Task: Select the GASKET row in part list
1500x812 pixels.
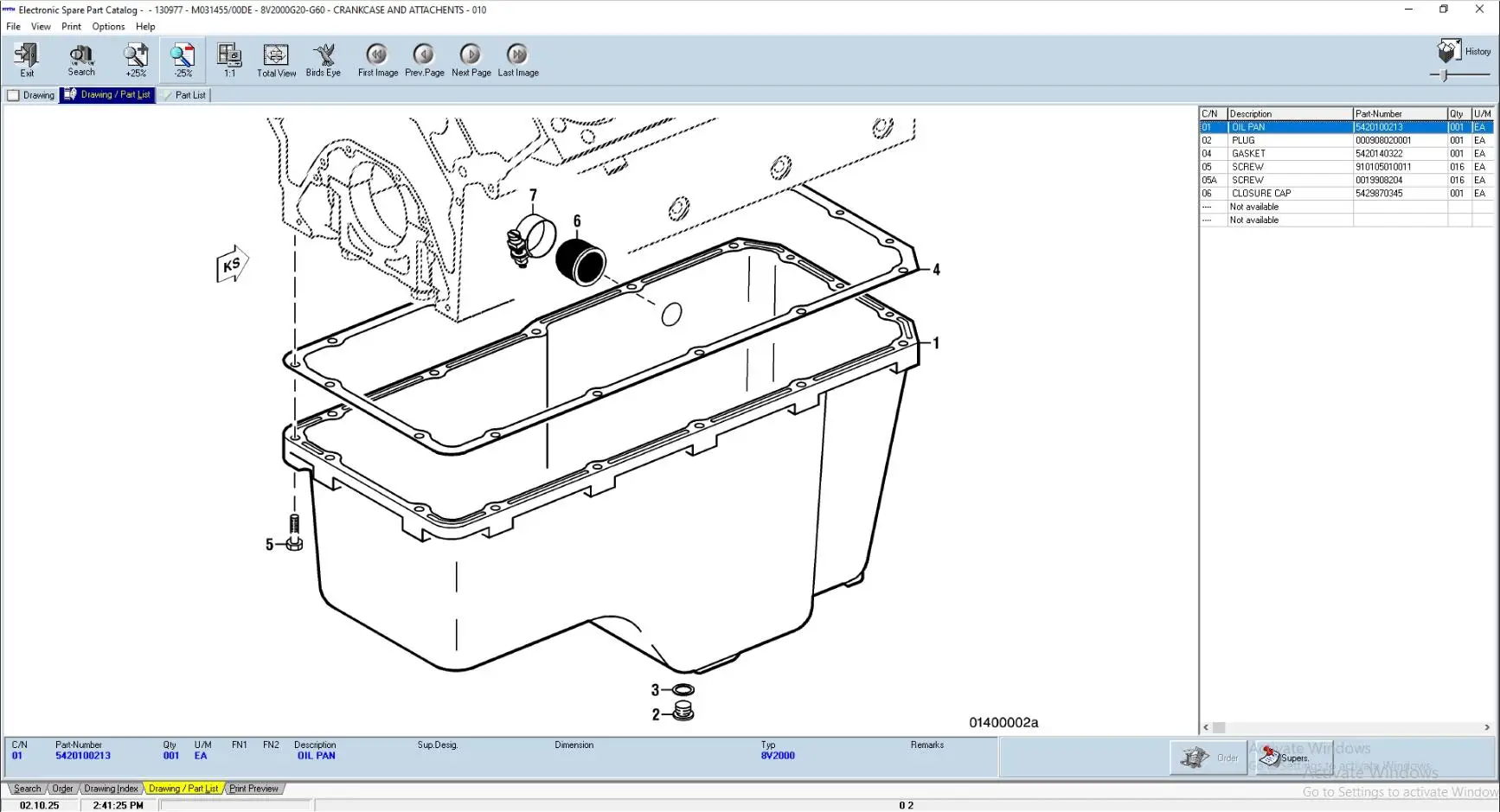Action: pyautogui.click(x=1346, y=154)
